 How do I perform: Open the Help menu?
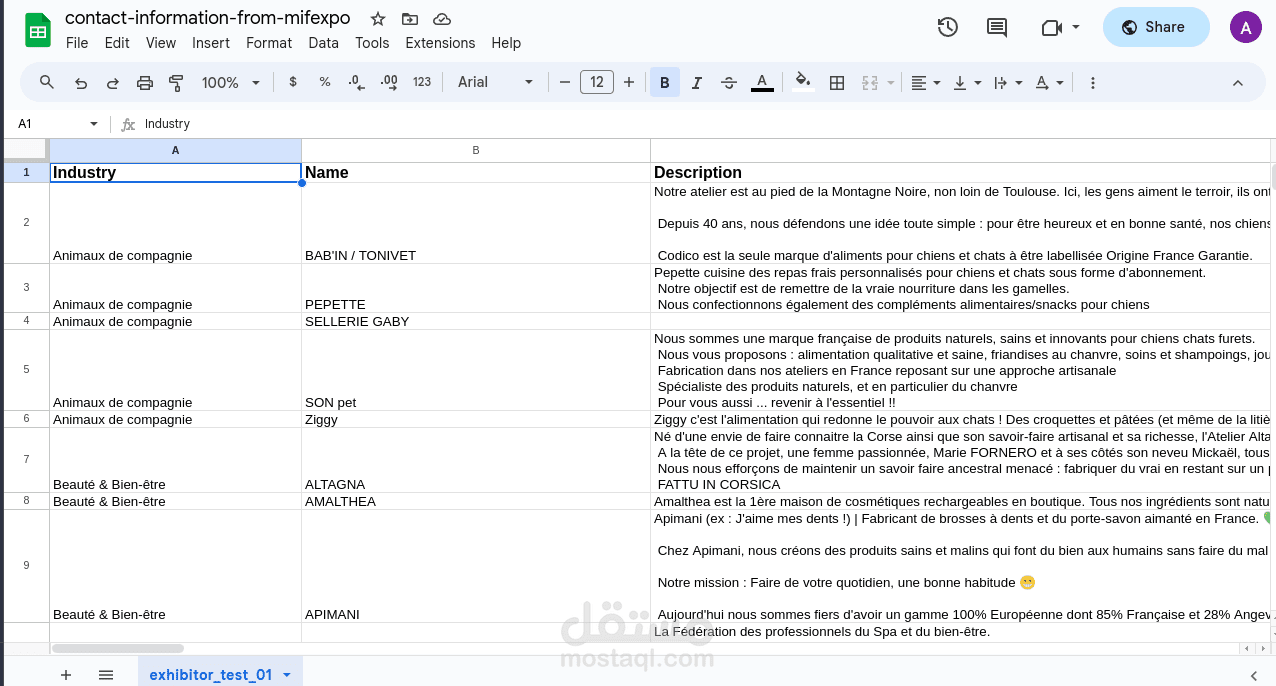[506, 43]
